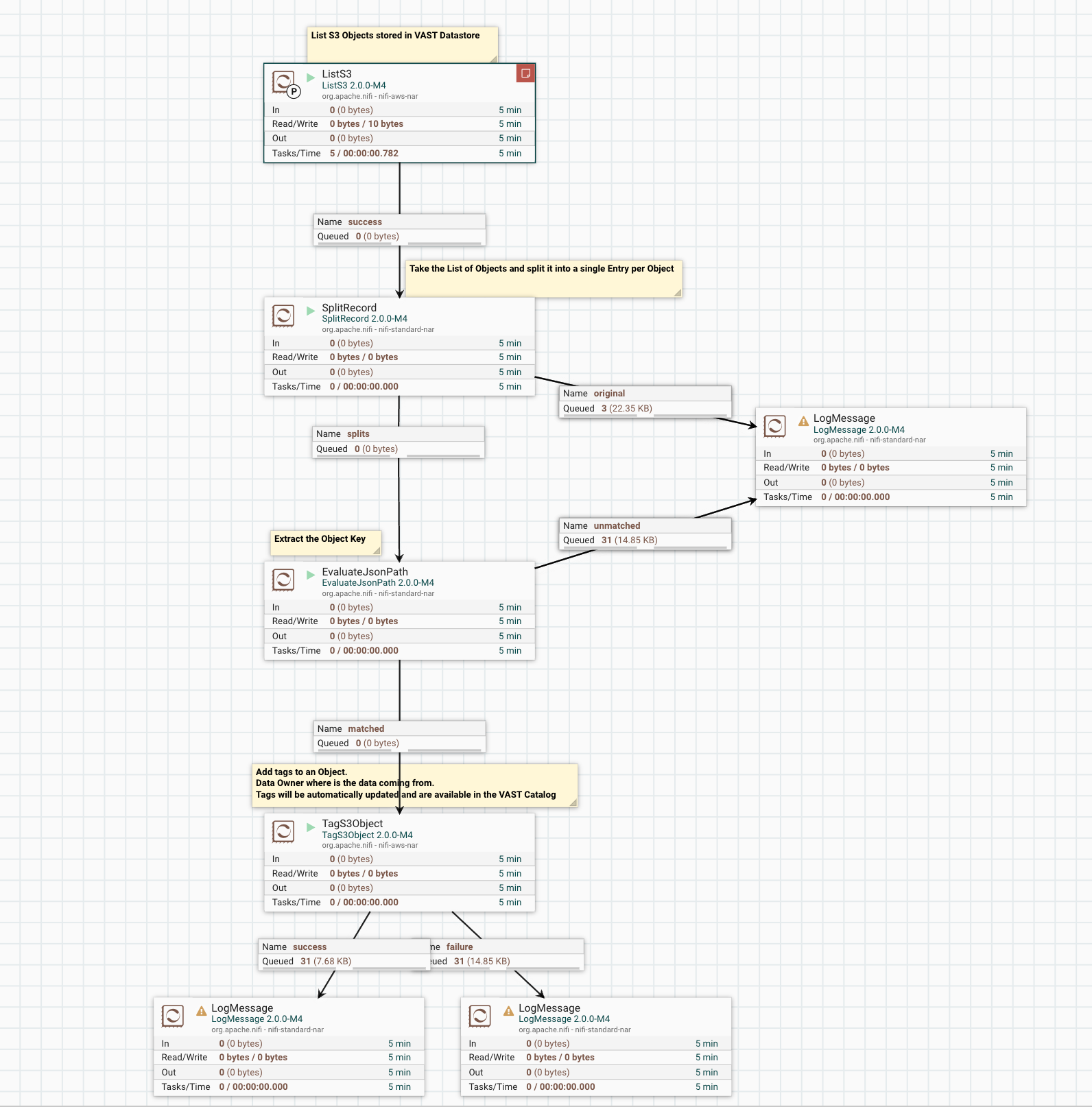Click ListS3 Read/Write '0 bytes / 10 bytes'

366,124
